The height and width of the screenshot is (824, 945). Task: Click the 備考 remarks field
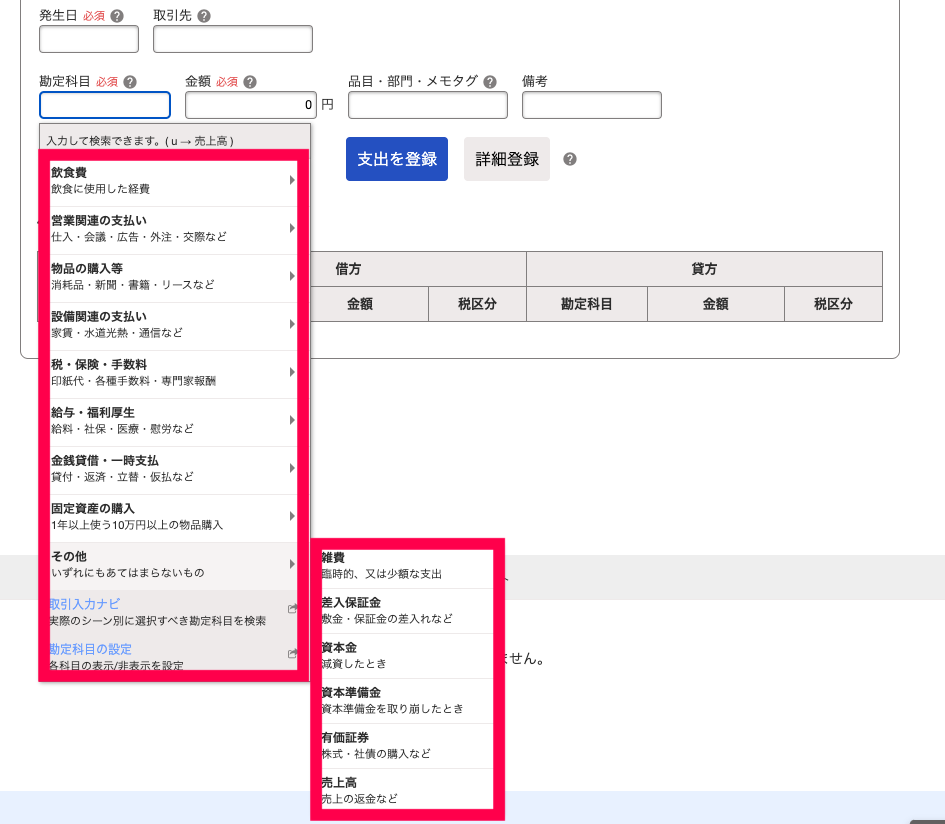pos(591,105)
